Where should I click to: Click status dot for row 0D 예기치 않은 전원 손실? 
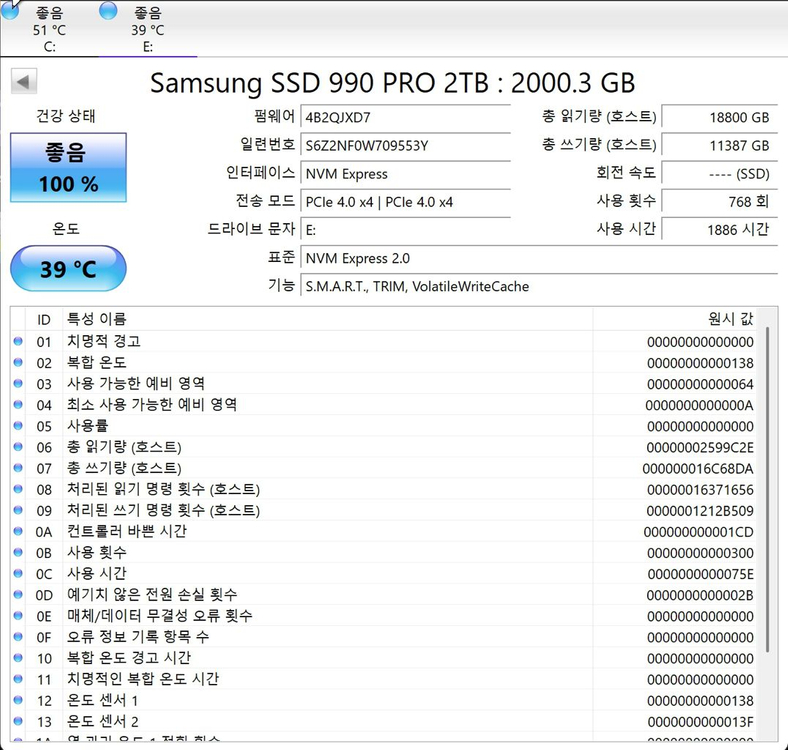click(x=18, y=595)
